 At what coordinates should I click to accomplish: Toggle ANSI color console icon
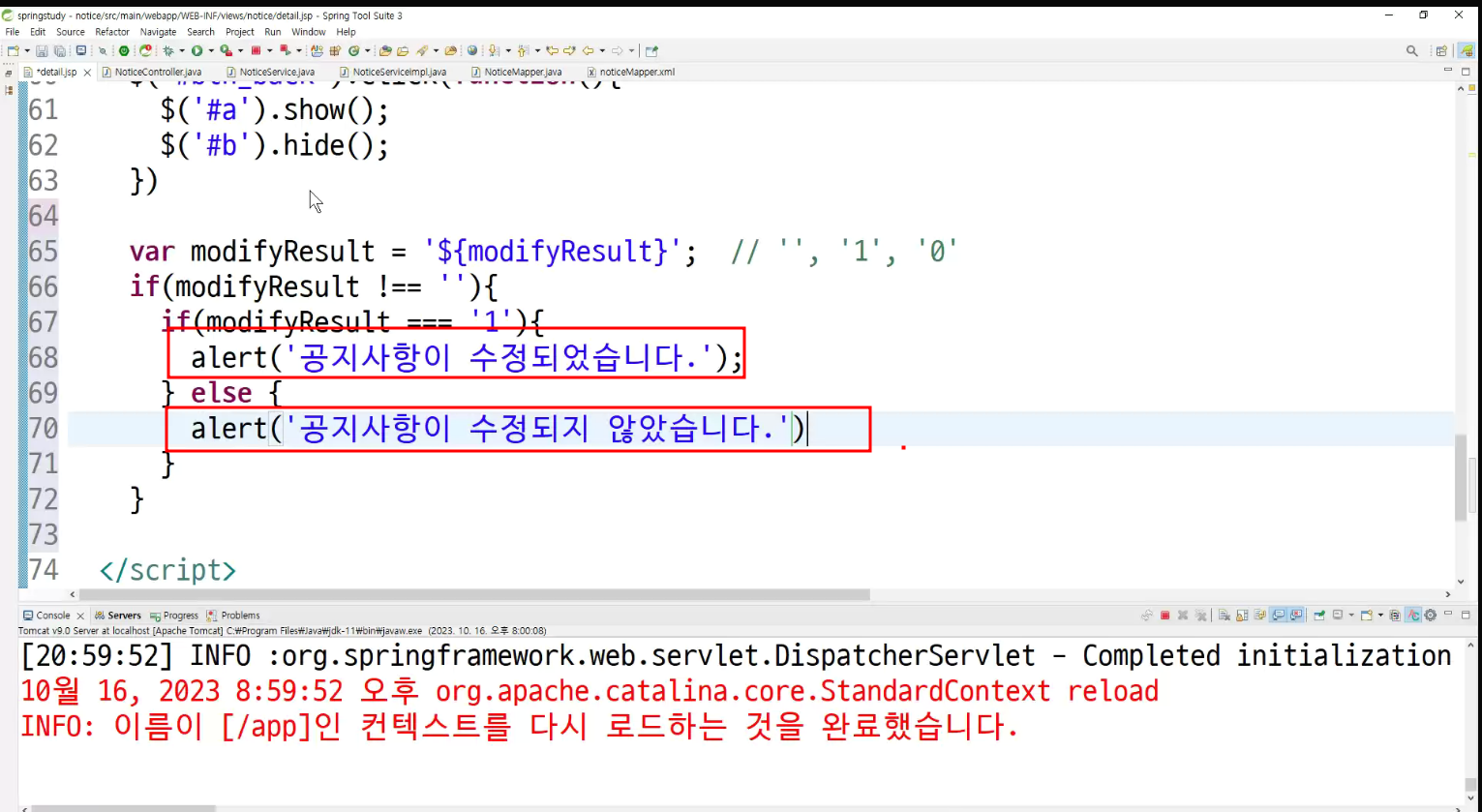[1413, 616]
